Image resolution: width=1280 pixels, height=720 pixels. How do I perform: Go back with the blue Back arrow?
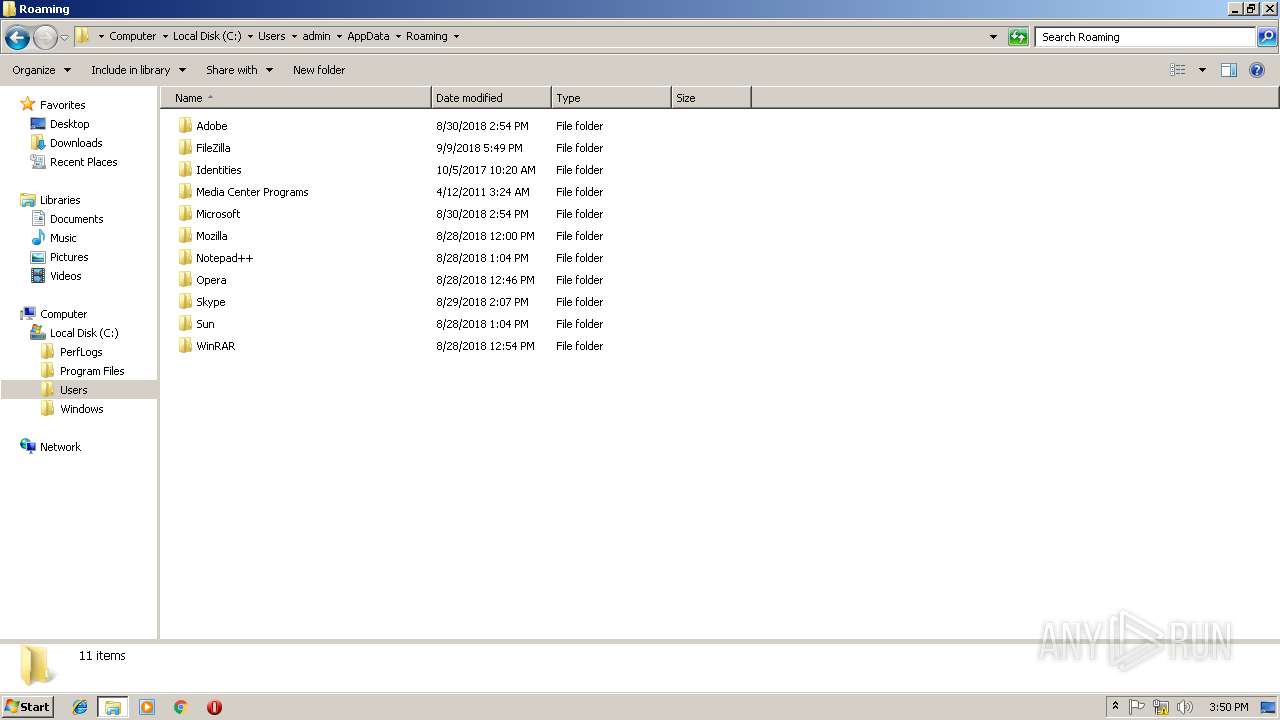point(17,38)
